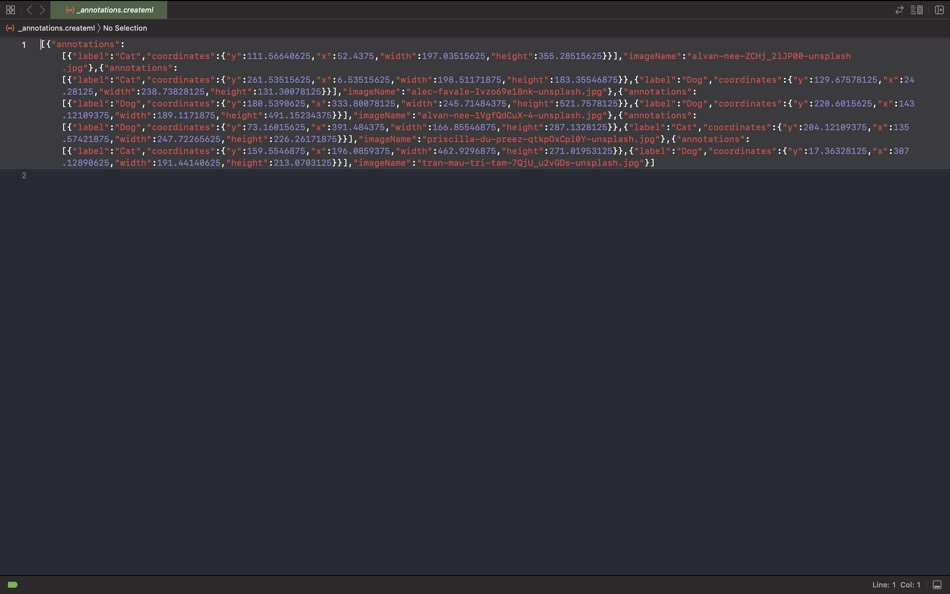Screen dimensions: 950x594
Task: Click the y value 159.5546875
Action: point(276,152)
